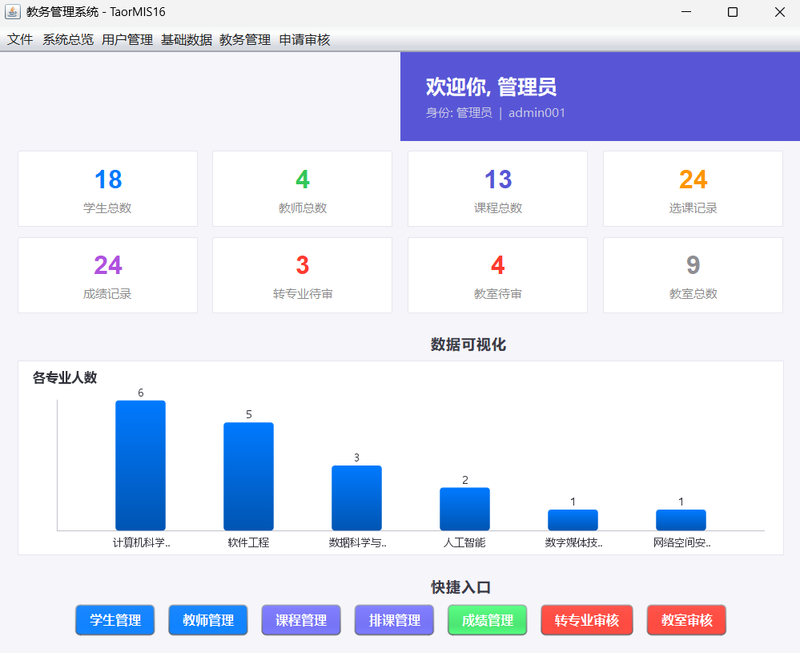Viewport: 800px width, 653px height.
Task: Open the 基础数据 menu
Action: point(186,39)
